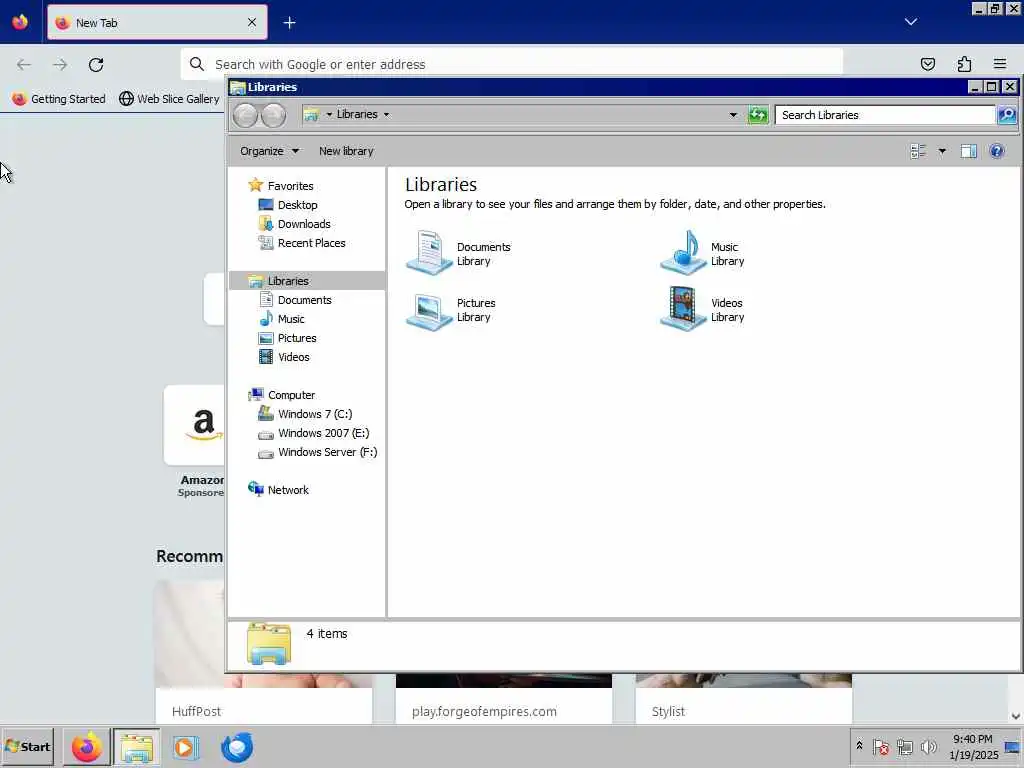Open Amazon sponsored shortcut tile
This screenshot has height=768, width=1024.
coord(195,425)
